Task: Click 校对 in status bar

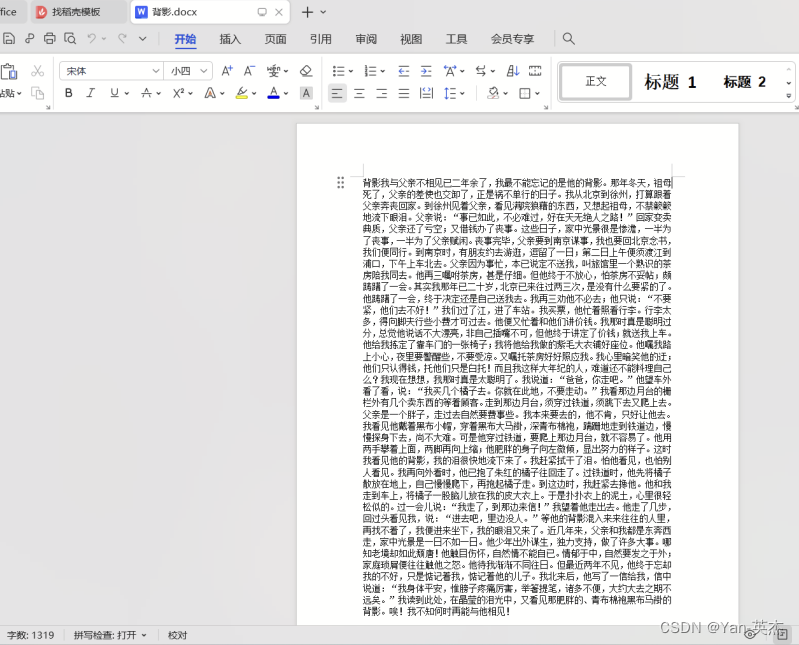Action: click(x=177, y=635)
